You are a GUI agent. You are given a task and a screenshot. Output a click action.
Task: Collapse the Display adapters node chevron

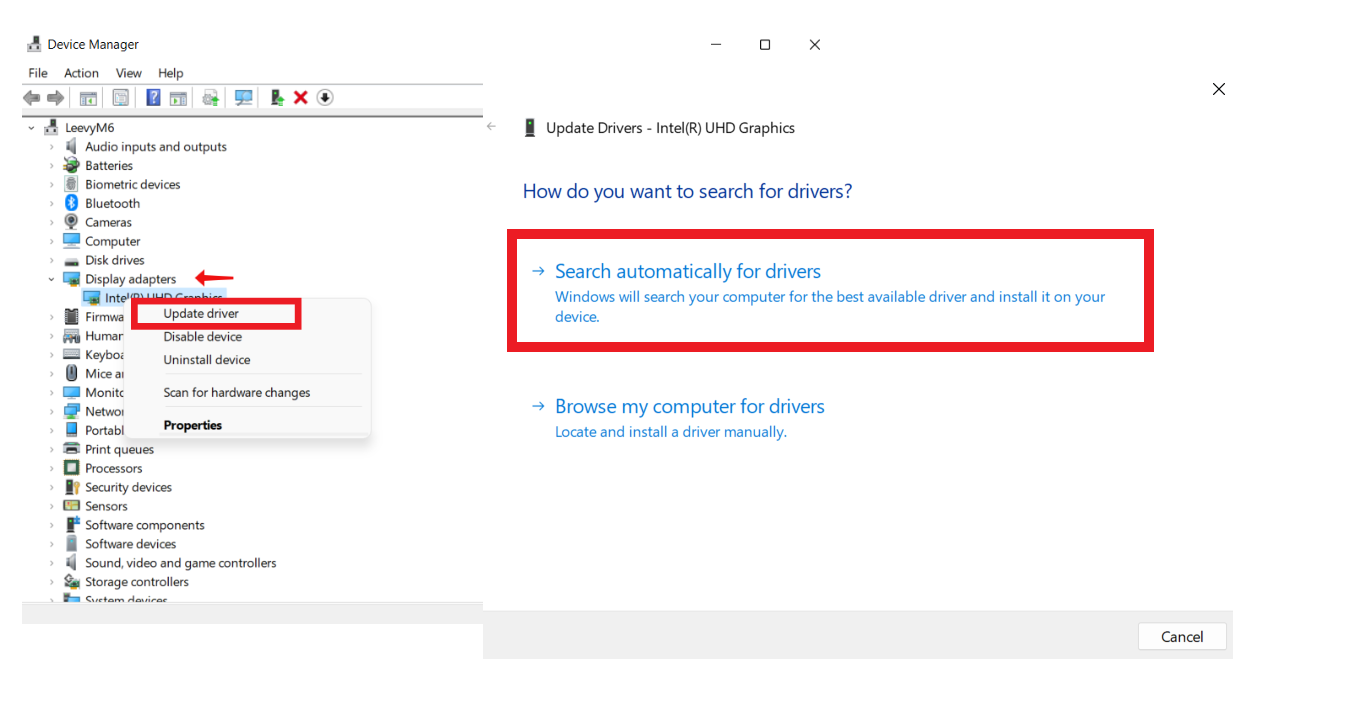click(x=52, y=279)
